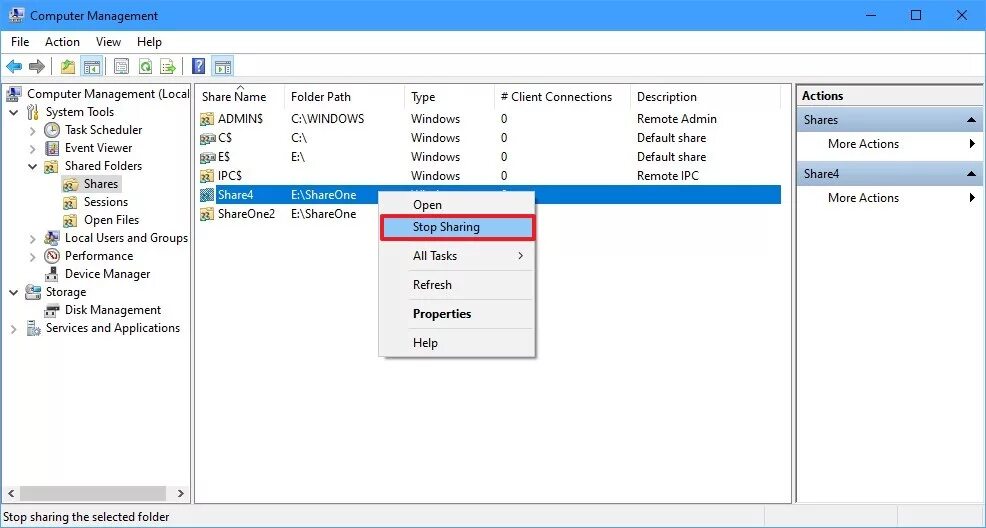Expand Local Users and Groups node
Viewport: 986px width, 528px height.
point(33,238)
